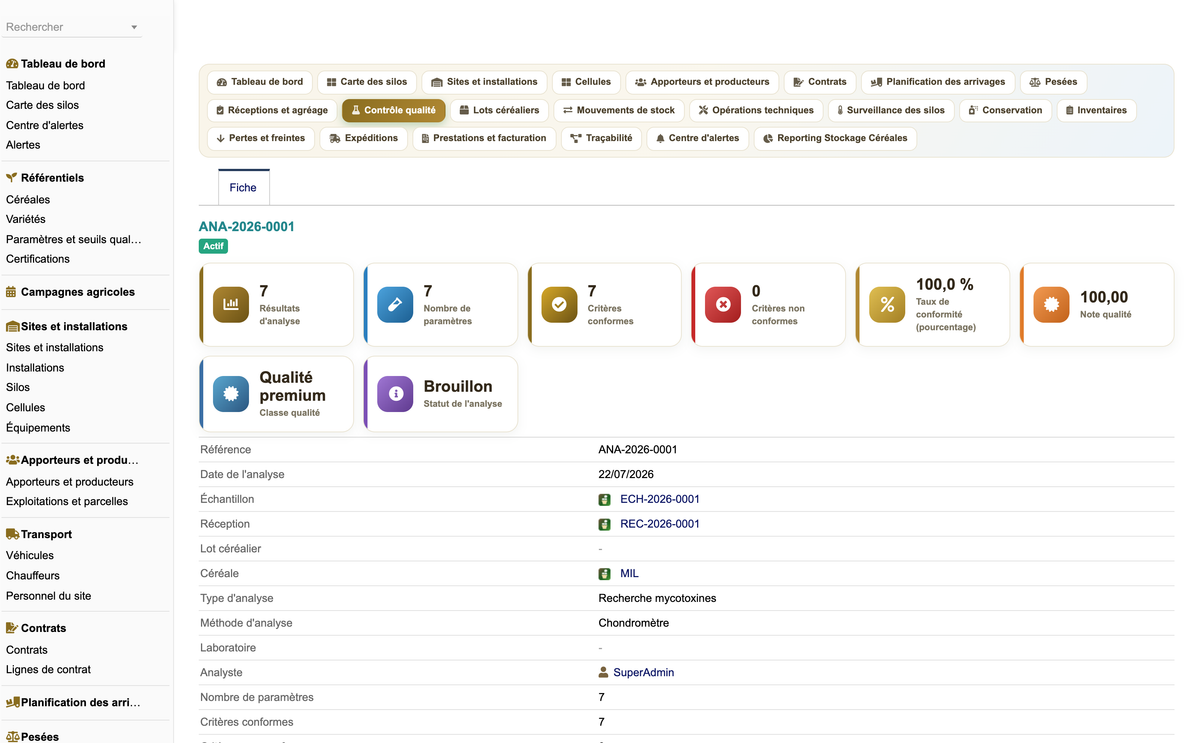Click the icon beside ECH-2026-0001

coord(604,499)
